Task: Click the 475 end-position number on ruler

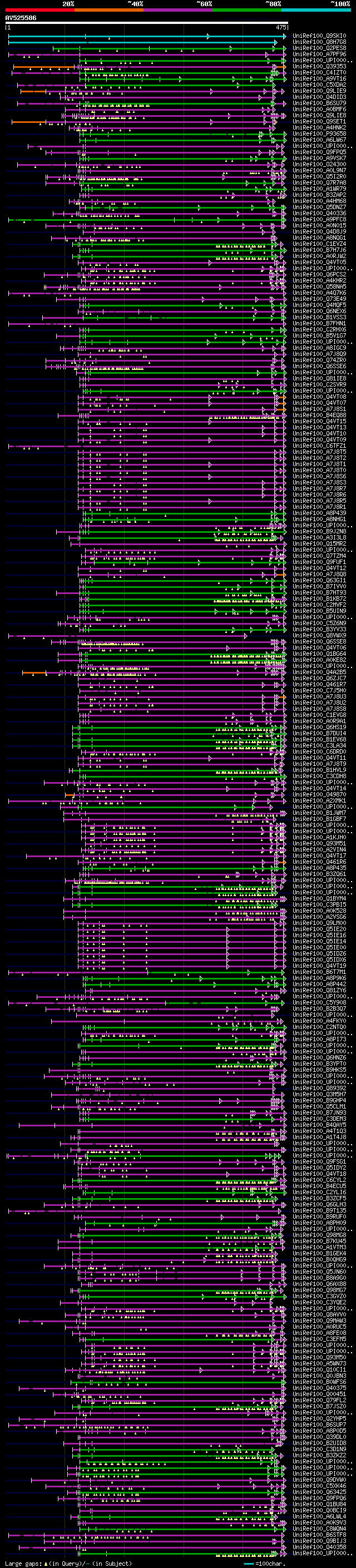Action: (280, 27)
